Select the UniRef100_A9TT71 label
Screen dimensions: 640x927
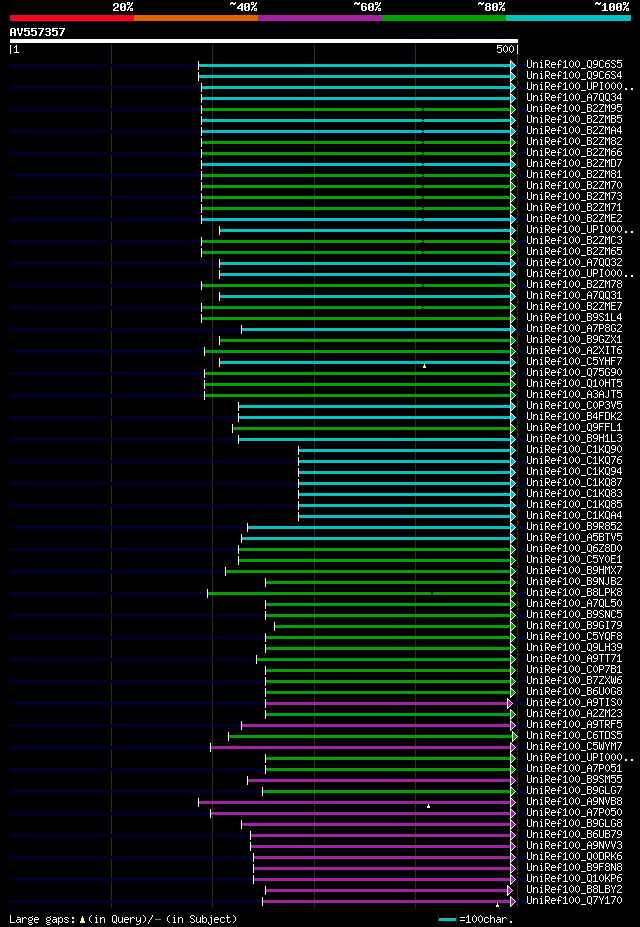click(x=574, y=659)
